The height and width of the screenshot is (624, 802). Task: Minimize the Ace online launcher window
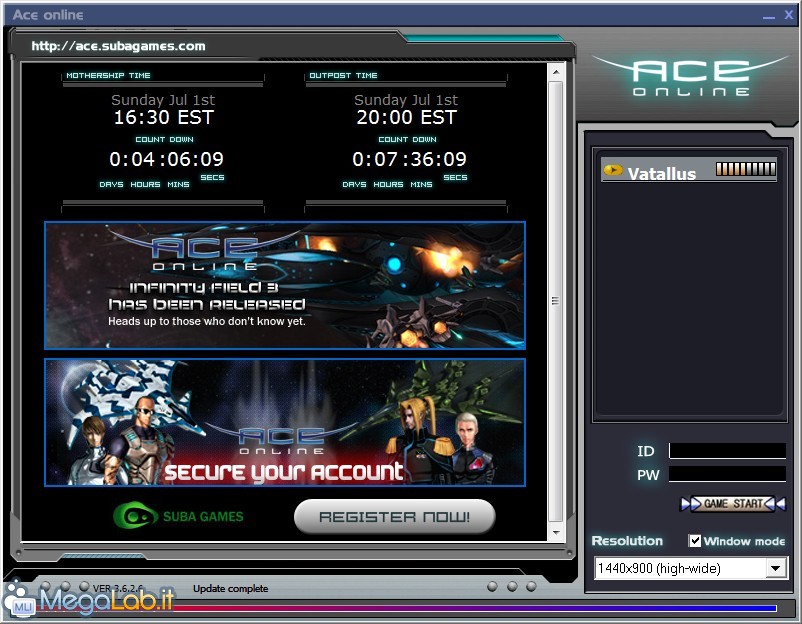point(769,16)
